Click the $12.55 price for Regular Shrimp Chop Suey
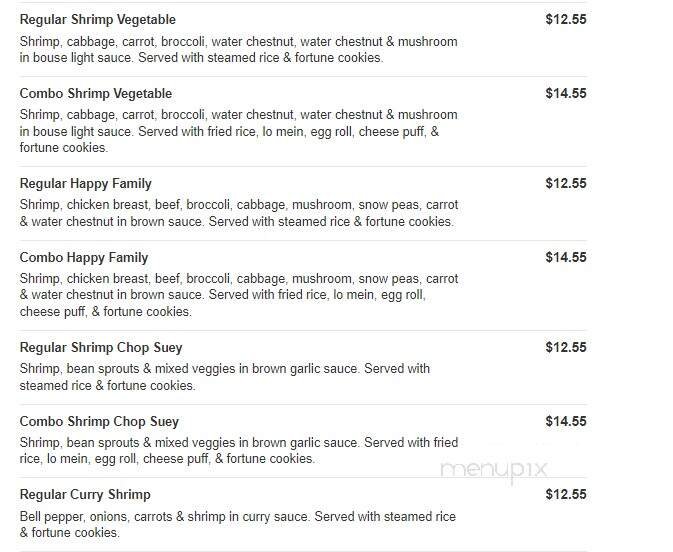Image resolution: width=673 pixels, height=552 pixels. (565, 347)
